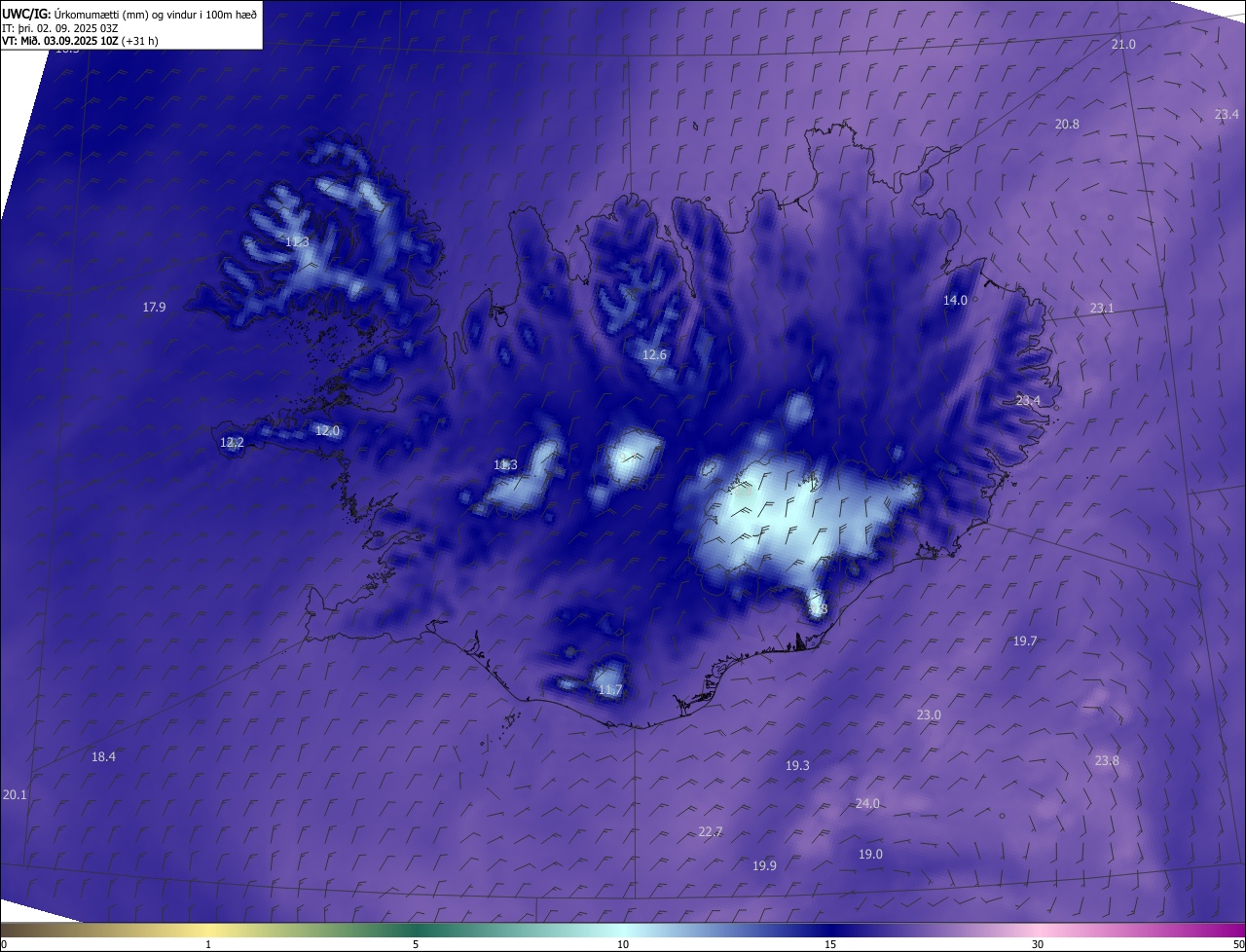Pick the 24.0 value on the map
This screenshot has height=952, width=1246.
click(x=867, y=803)
